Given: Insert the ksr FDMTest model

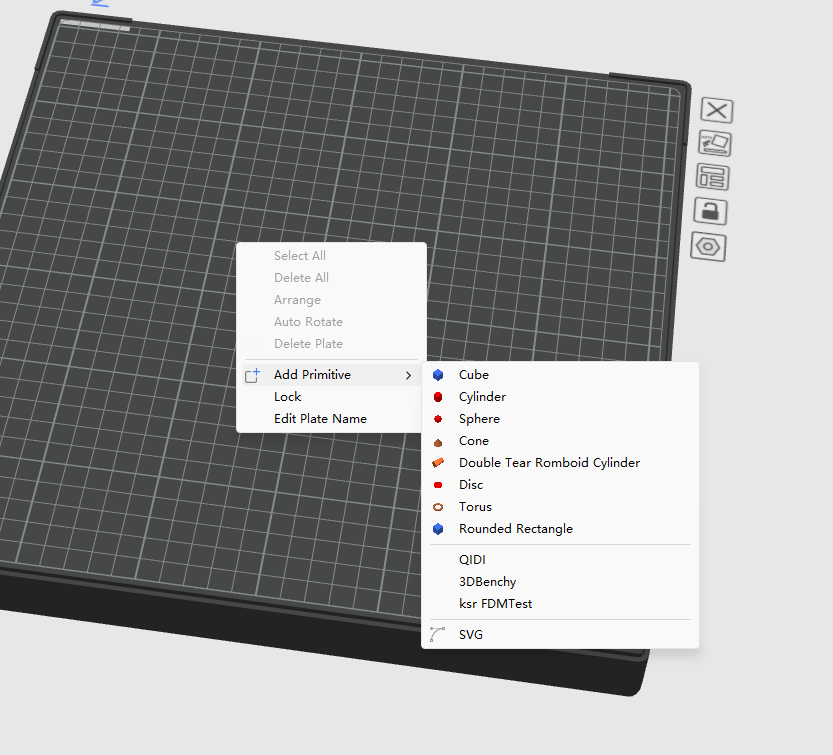Looking at the screenshot, I should (560, 604).
